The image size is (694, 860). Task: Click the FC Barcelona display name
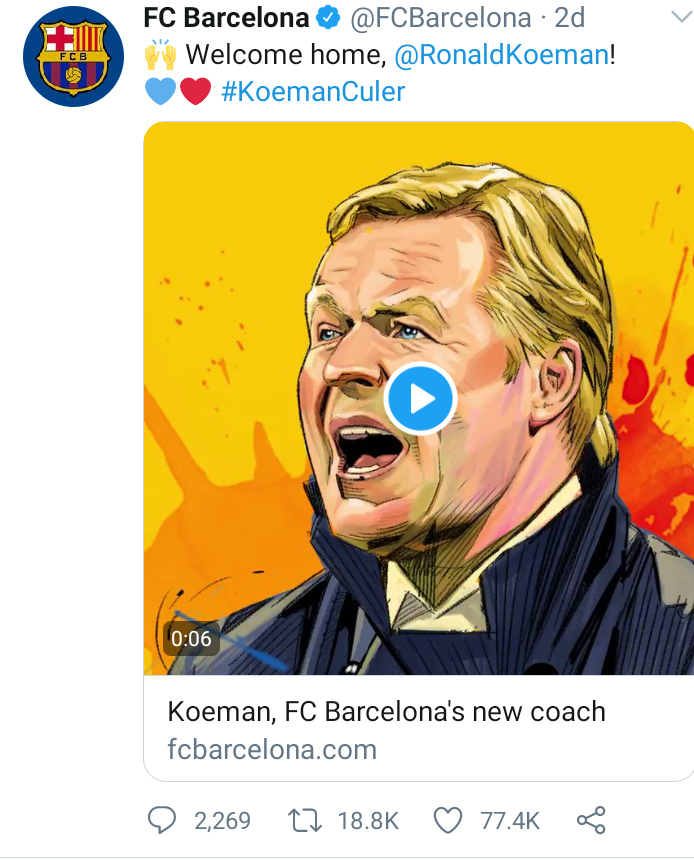coord(226,18)
